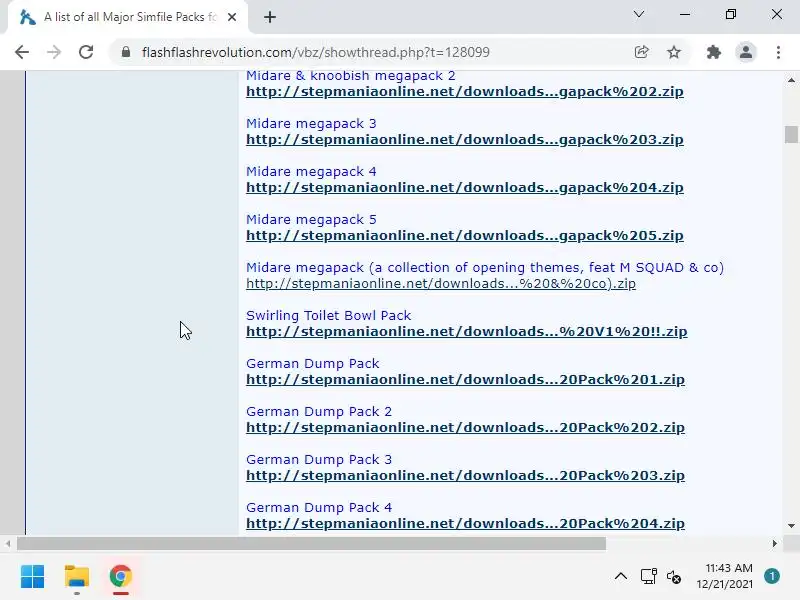Click the forward navigation arrow

(54, 52)
